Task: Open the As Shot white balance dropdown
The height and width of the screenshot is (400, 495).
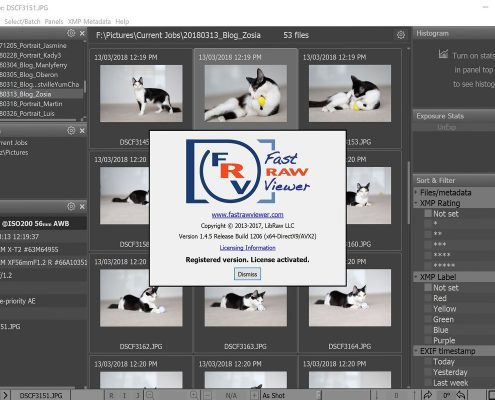Action: tap(291, 396)
